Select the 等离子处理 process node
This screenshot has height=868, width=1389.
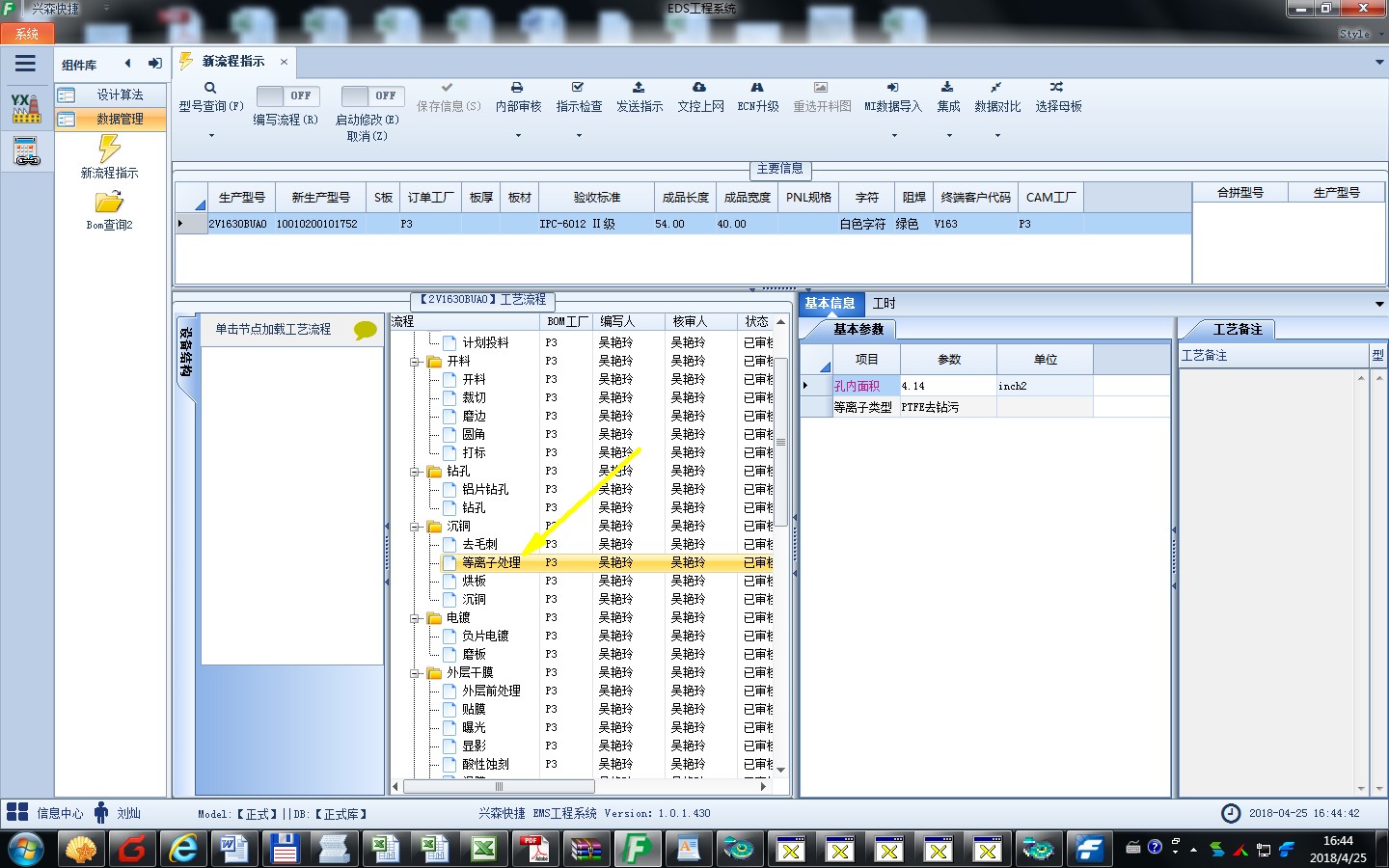click(x=491, y=562)
